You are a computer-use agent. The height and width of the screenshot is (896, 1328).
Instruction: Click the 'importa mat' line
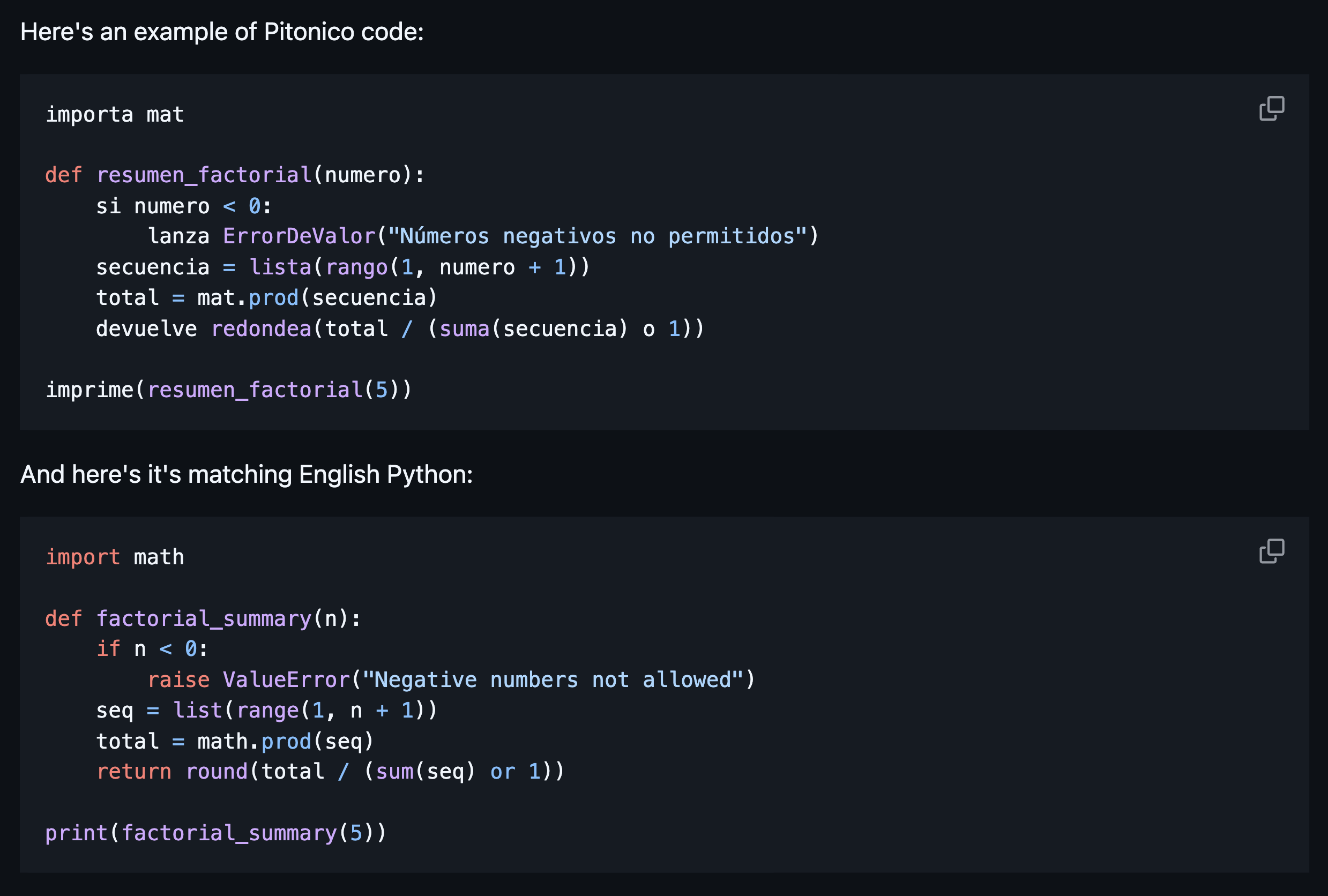coord(114,114)
